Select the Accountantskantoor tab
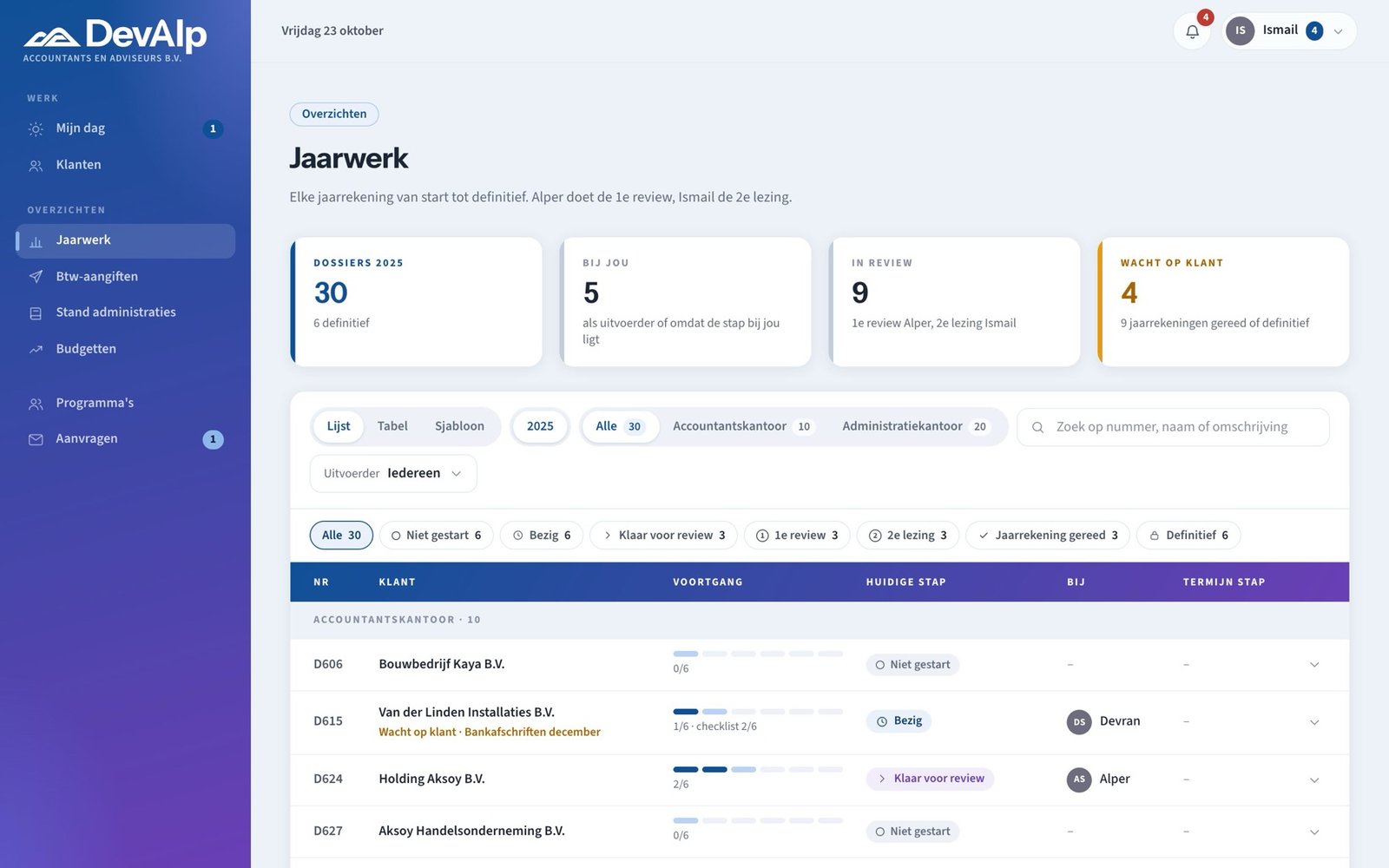The height and width of the screenshot is (868, 1389). [742, 426]
